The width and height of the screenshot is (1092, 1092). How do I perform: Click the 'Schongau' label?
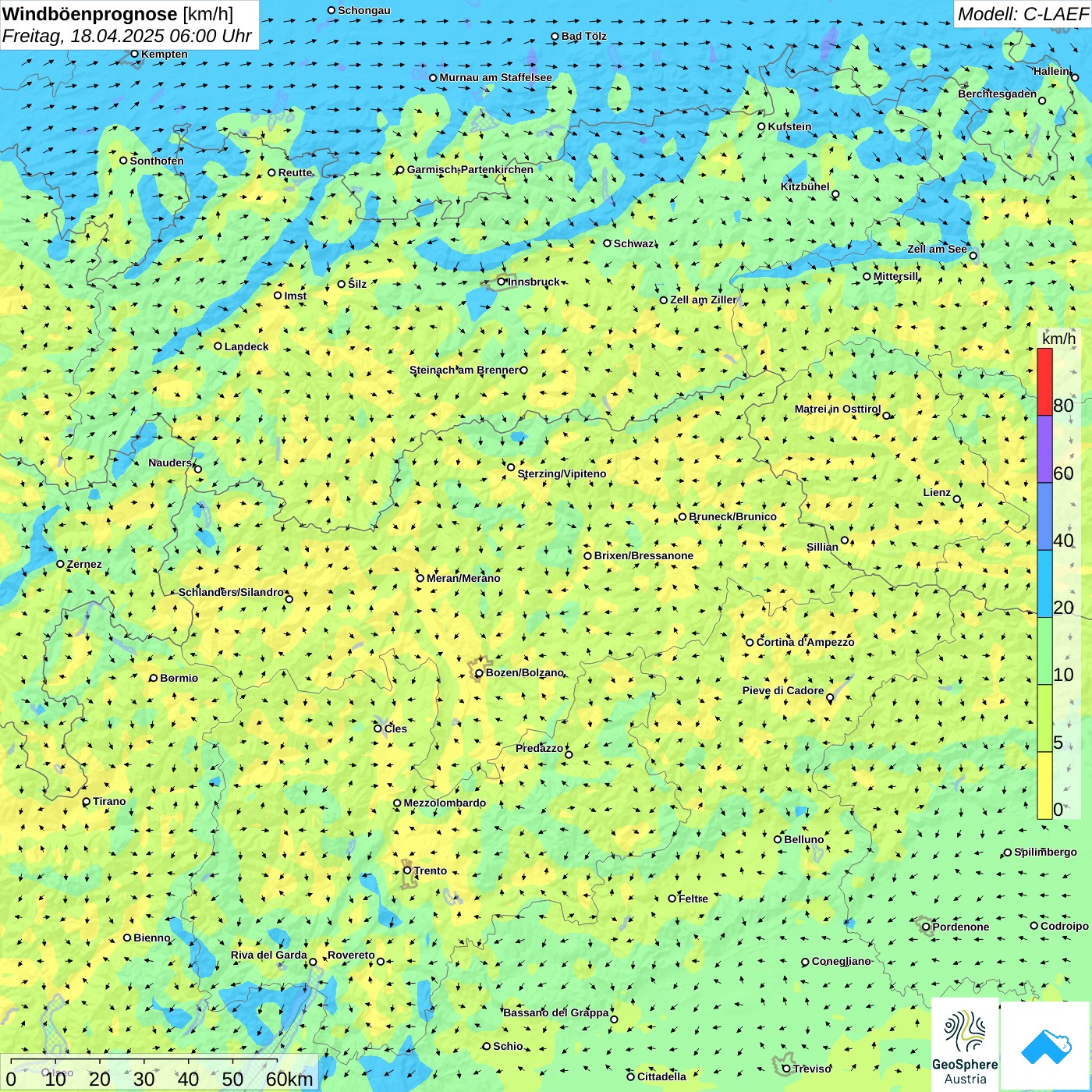point(363,10)
